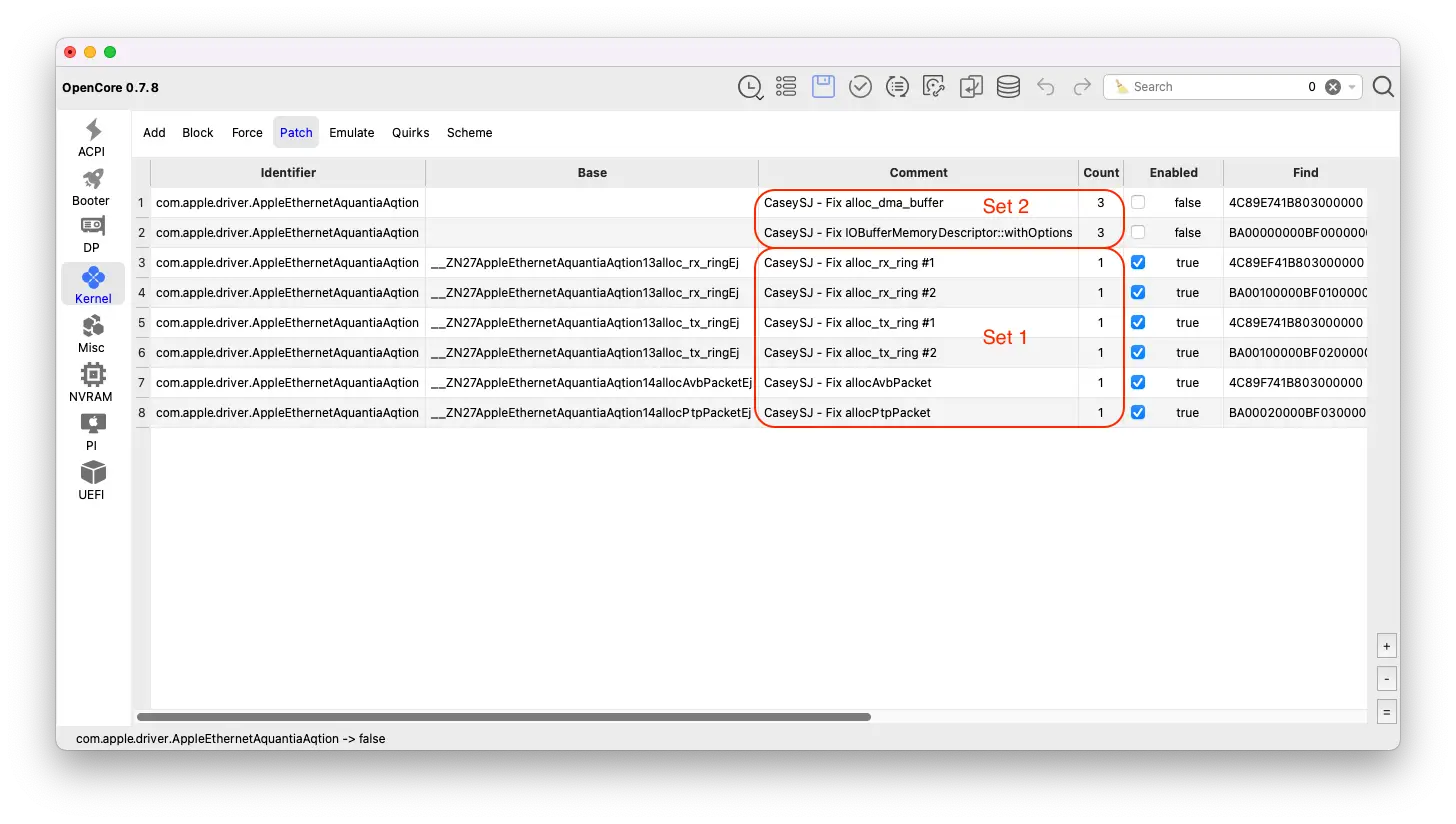This screenshot has height=824, width=1456.
Task: Click the checkmark validate icon in toolbar
Action: [x=860, y=87]
